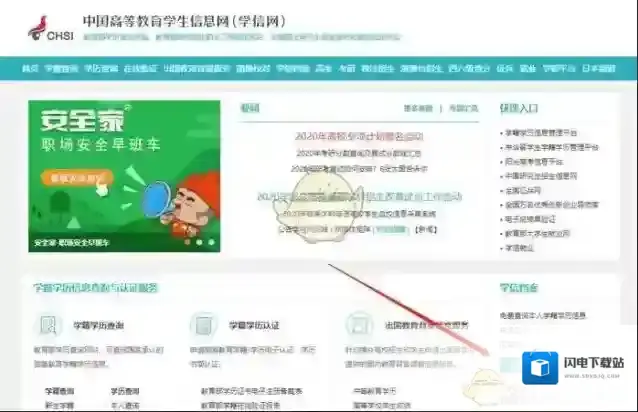
Task: Click the CHSI logo at top left
Action: [x=46, y=26]
